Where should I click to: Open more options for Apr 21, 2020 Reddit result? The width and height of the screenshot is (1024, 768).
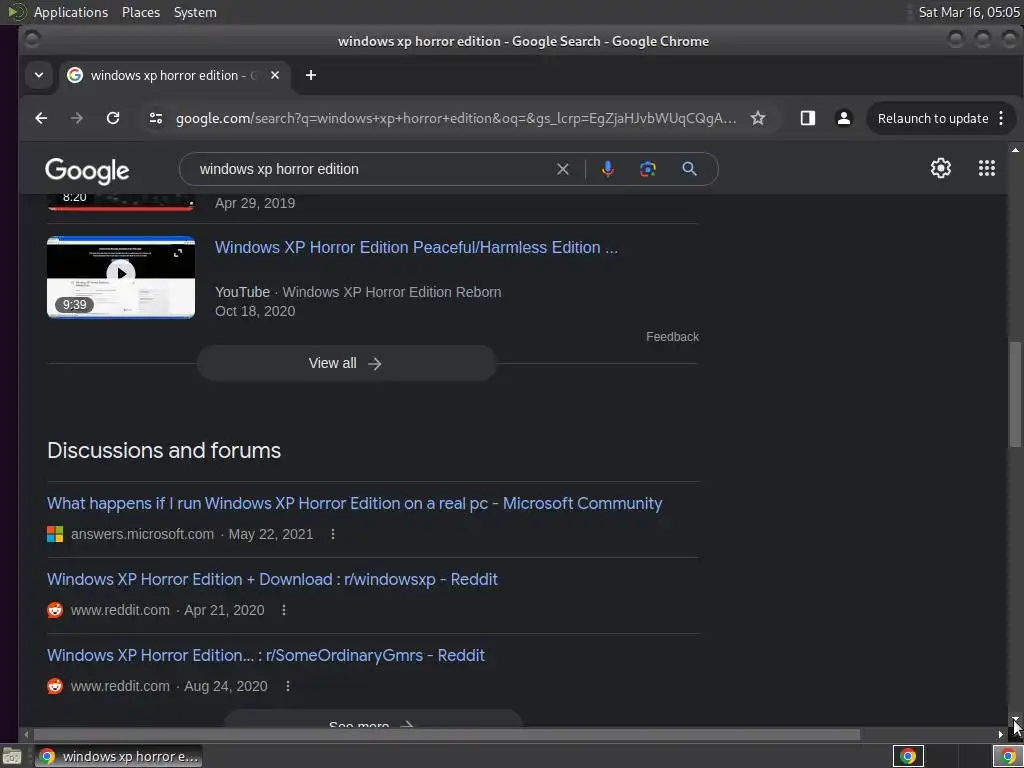[x=283, y=610]
